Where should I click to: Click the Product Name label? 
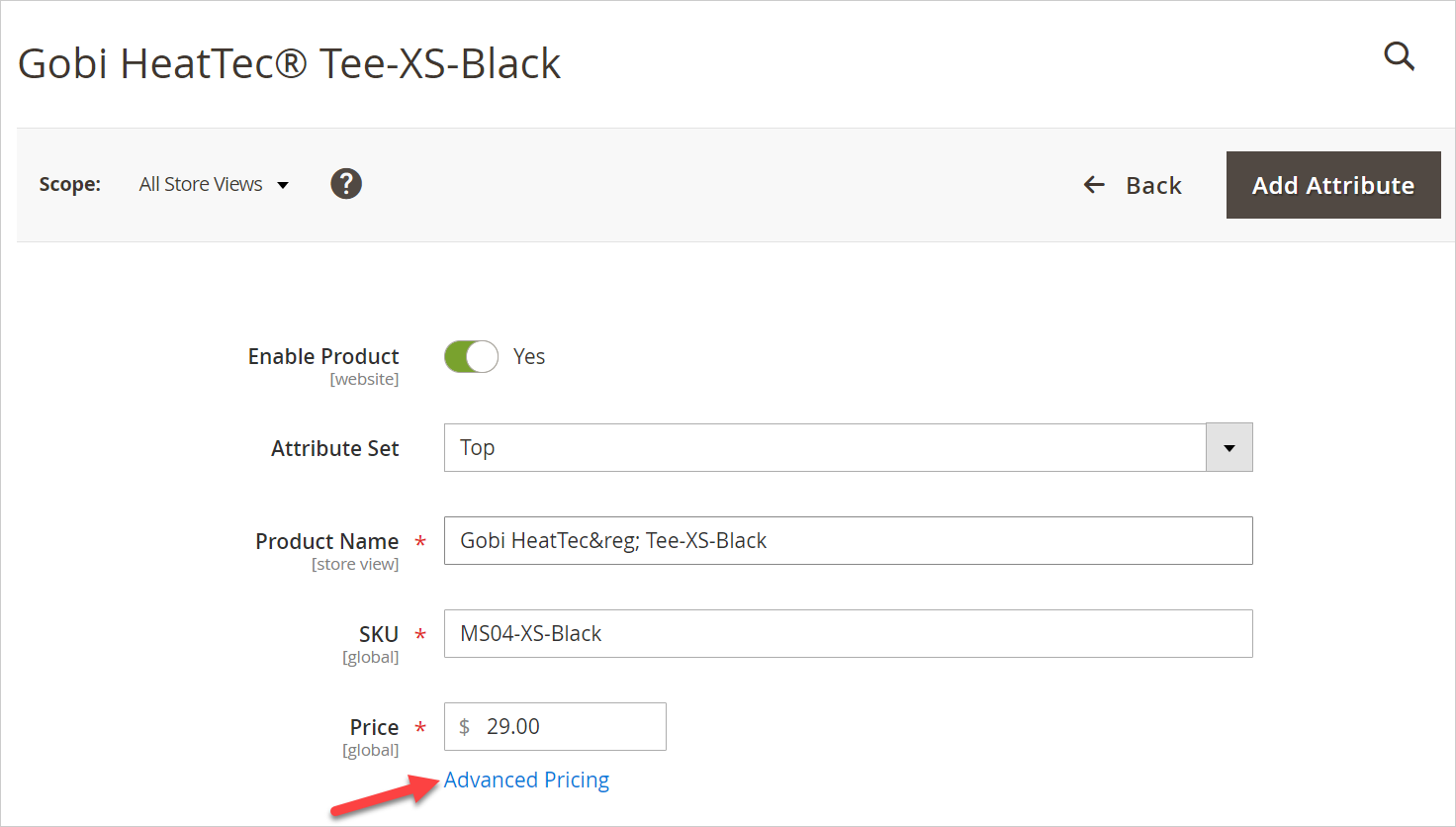[x=327, y=541]
